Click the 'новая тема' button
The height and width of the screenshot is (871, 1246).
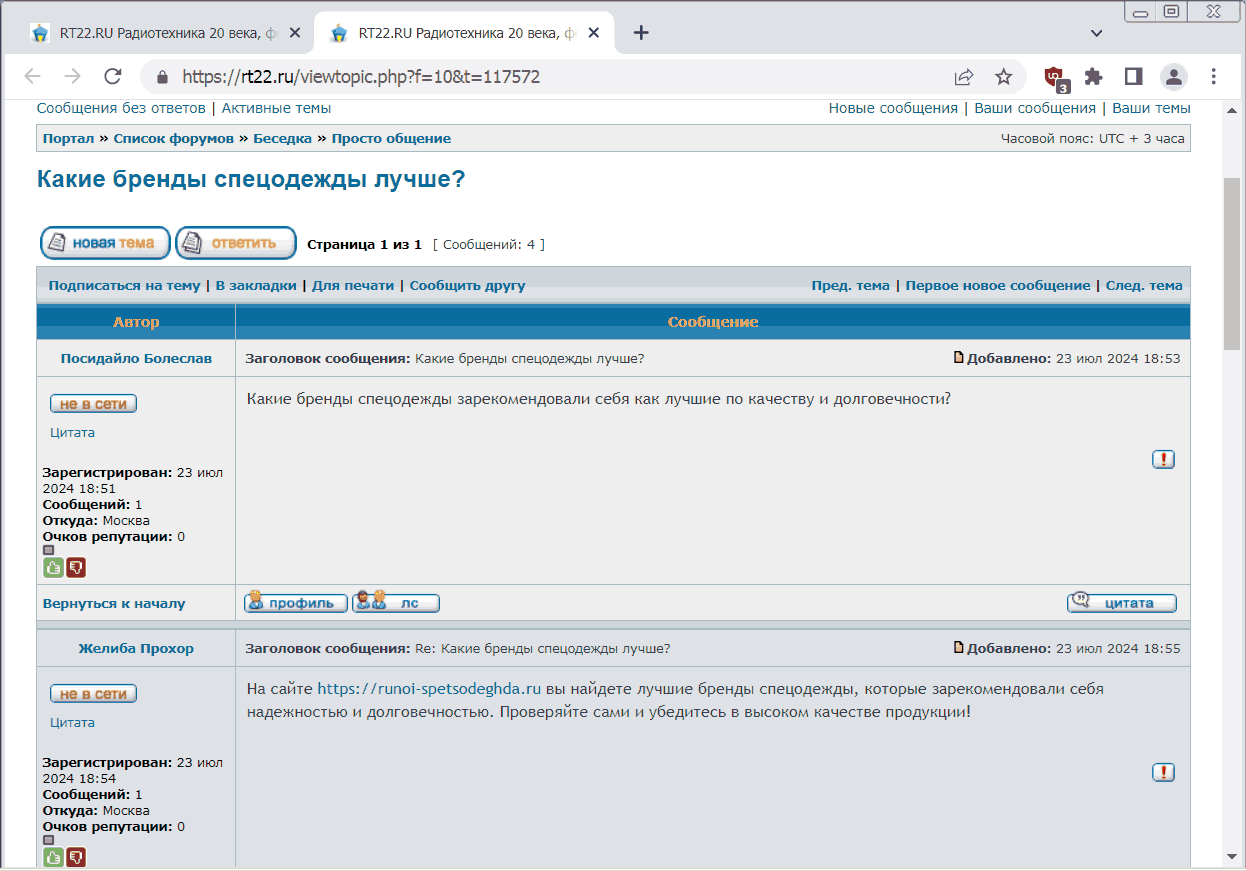click(x=105, y=243)
